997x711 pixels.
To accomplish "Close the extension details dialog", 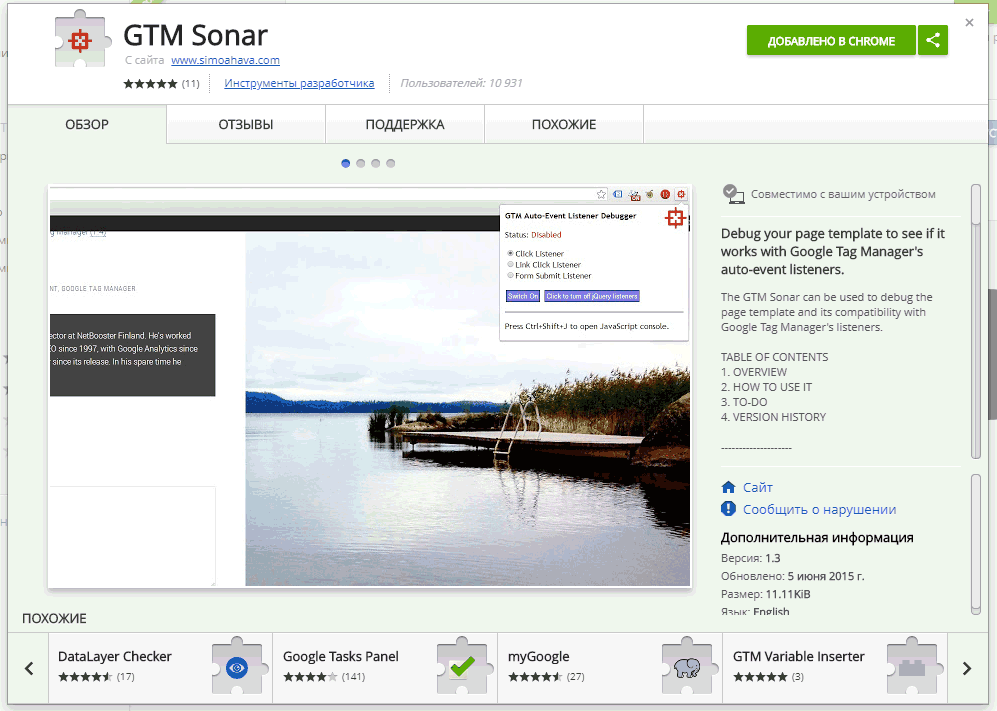I will pyautogui.click(x=969, y=23).
